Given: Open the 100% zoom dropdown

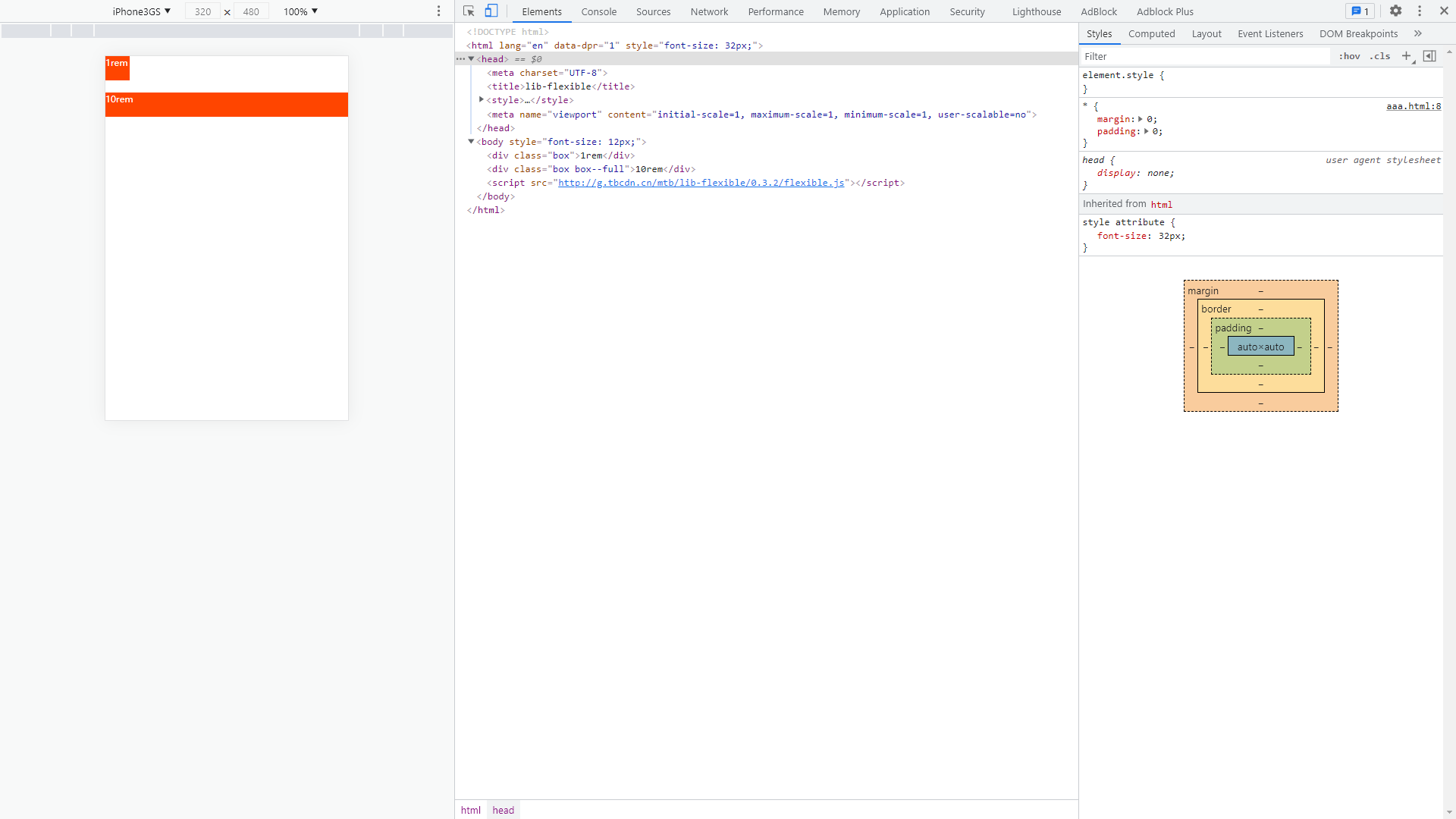Looking at the screenshot, I should tap(300, 11).
